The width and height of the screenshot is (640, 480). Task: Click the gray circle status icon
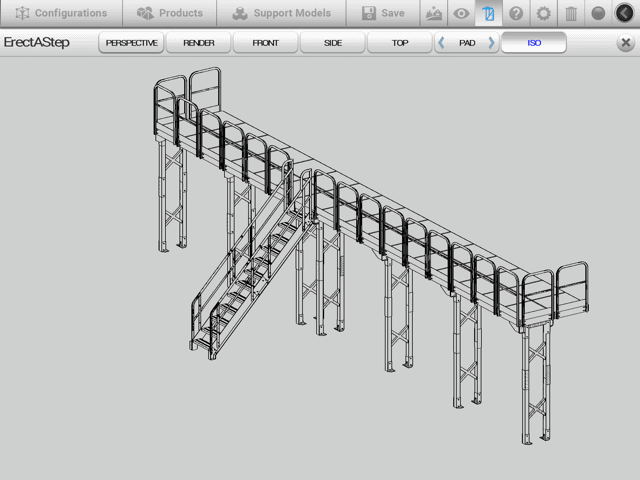click(598, 14)
